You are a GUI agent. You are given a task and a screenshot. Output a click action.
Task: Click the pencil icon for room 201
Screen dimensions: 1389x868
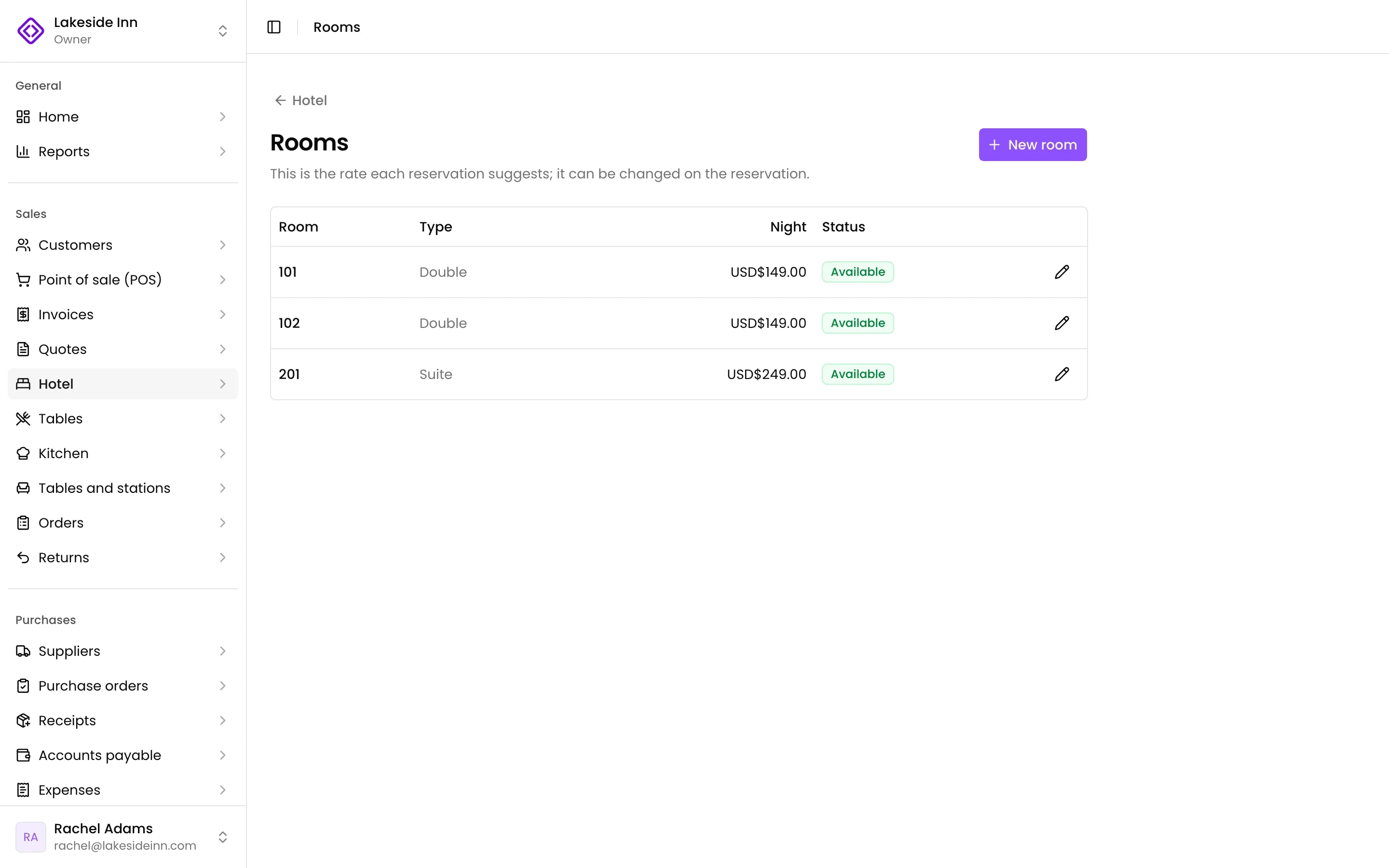coord(1062,374)
